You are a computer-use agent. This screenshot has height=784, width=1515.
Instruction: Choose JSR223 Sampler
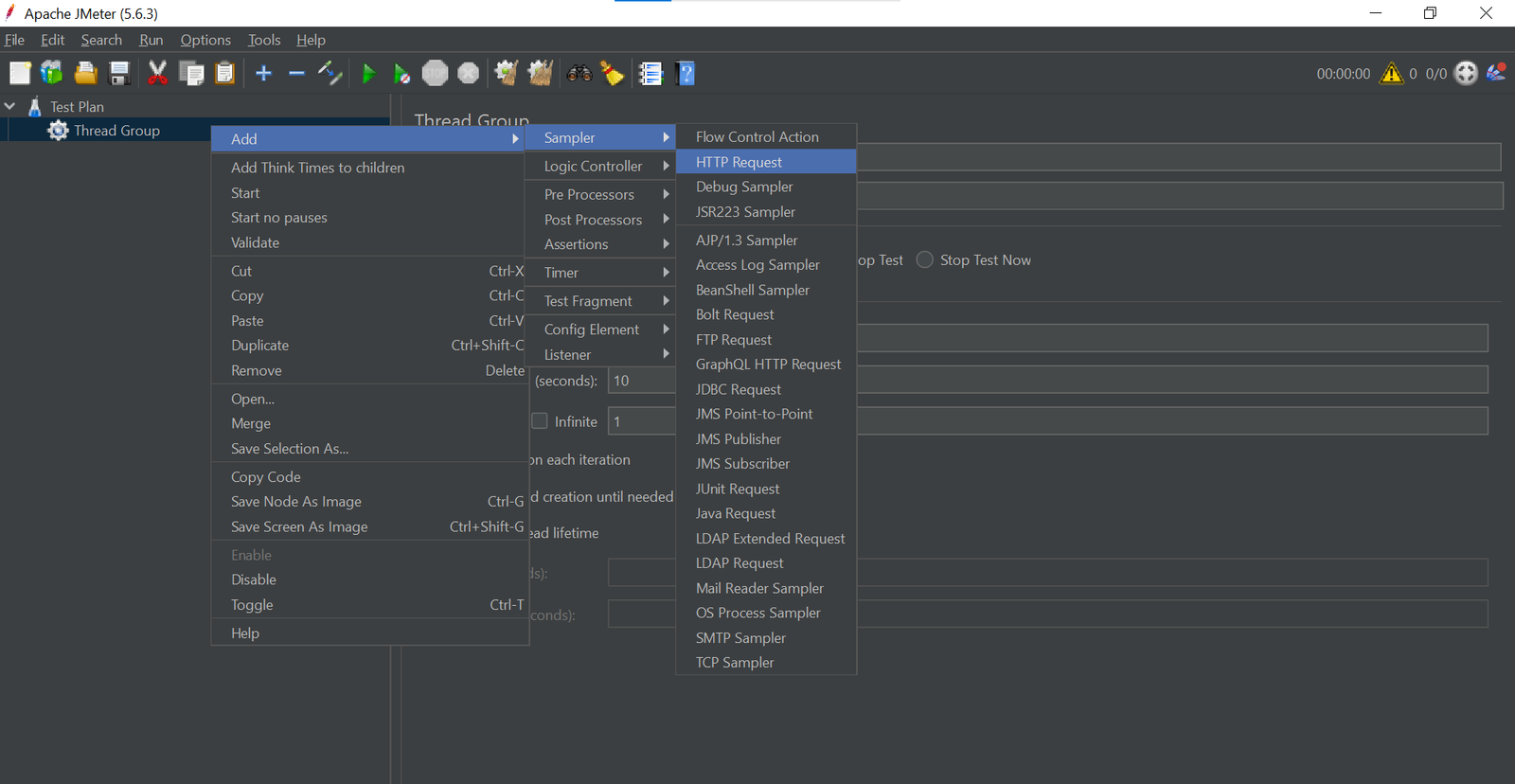tap(766, 211)
